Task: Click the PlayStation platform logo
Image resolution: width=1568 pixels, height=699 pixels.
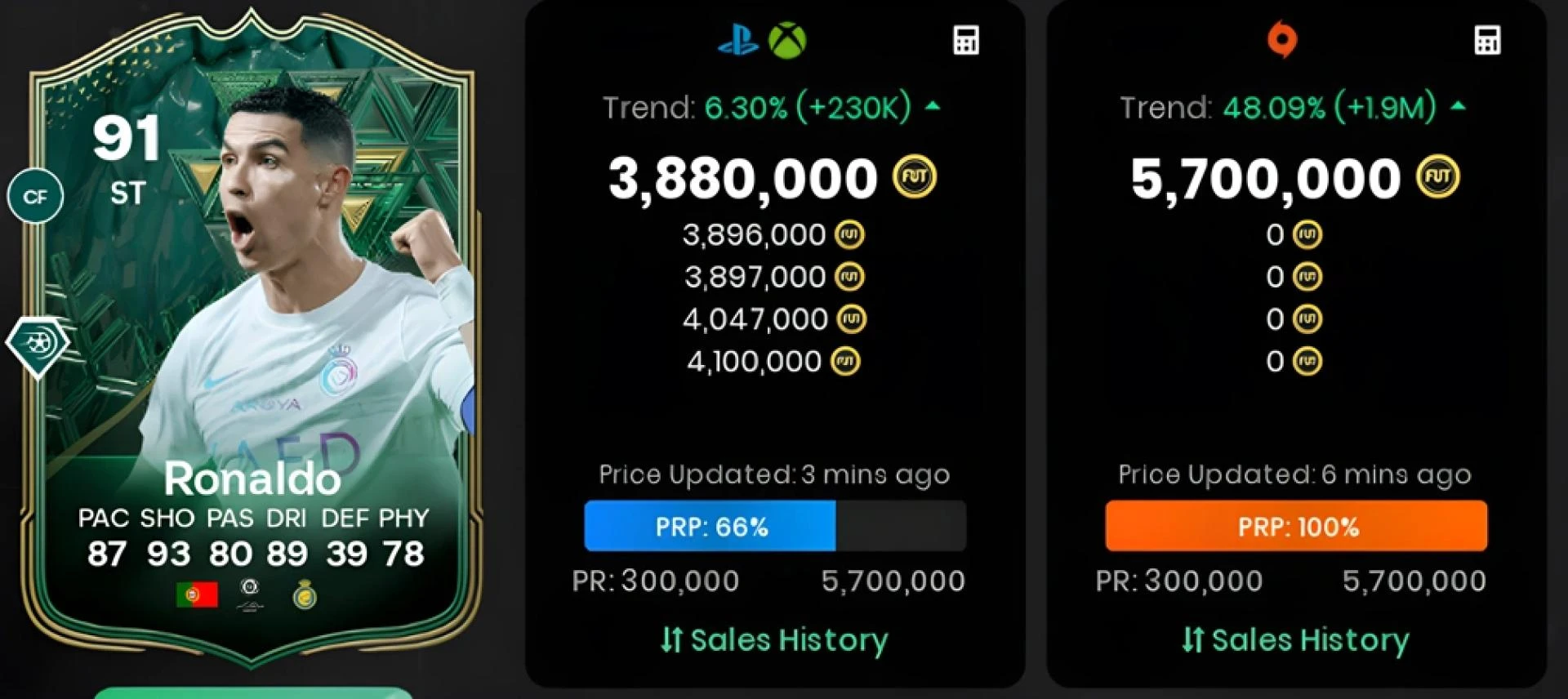Action: (738, 40)
